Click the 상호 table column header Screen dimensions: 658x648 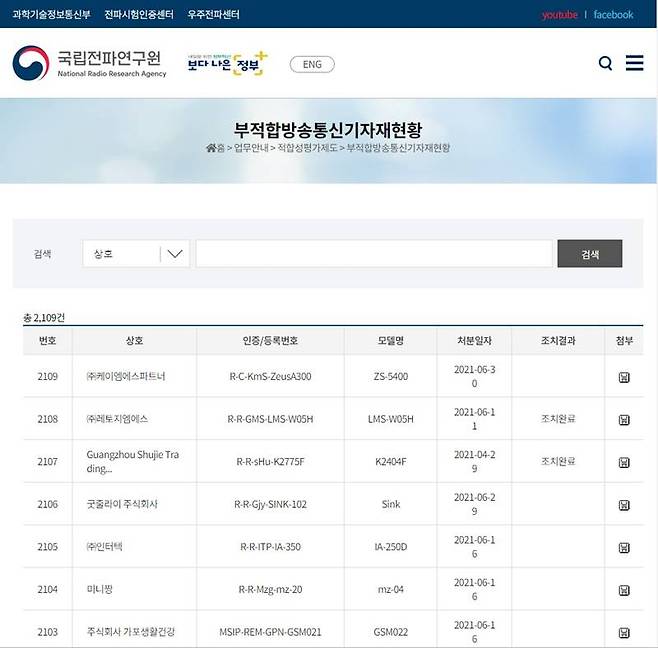[x=134, y=340]
